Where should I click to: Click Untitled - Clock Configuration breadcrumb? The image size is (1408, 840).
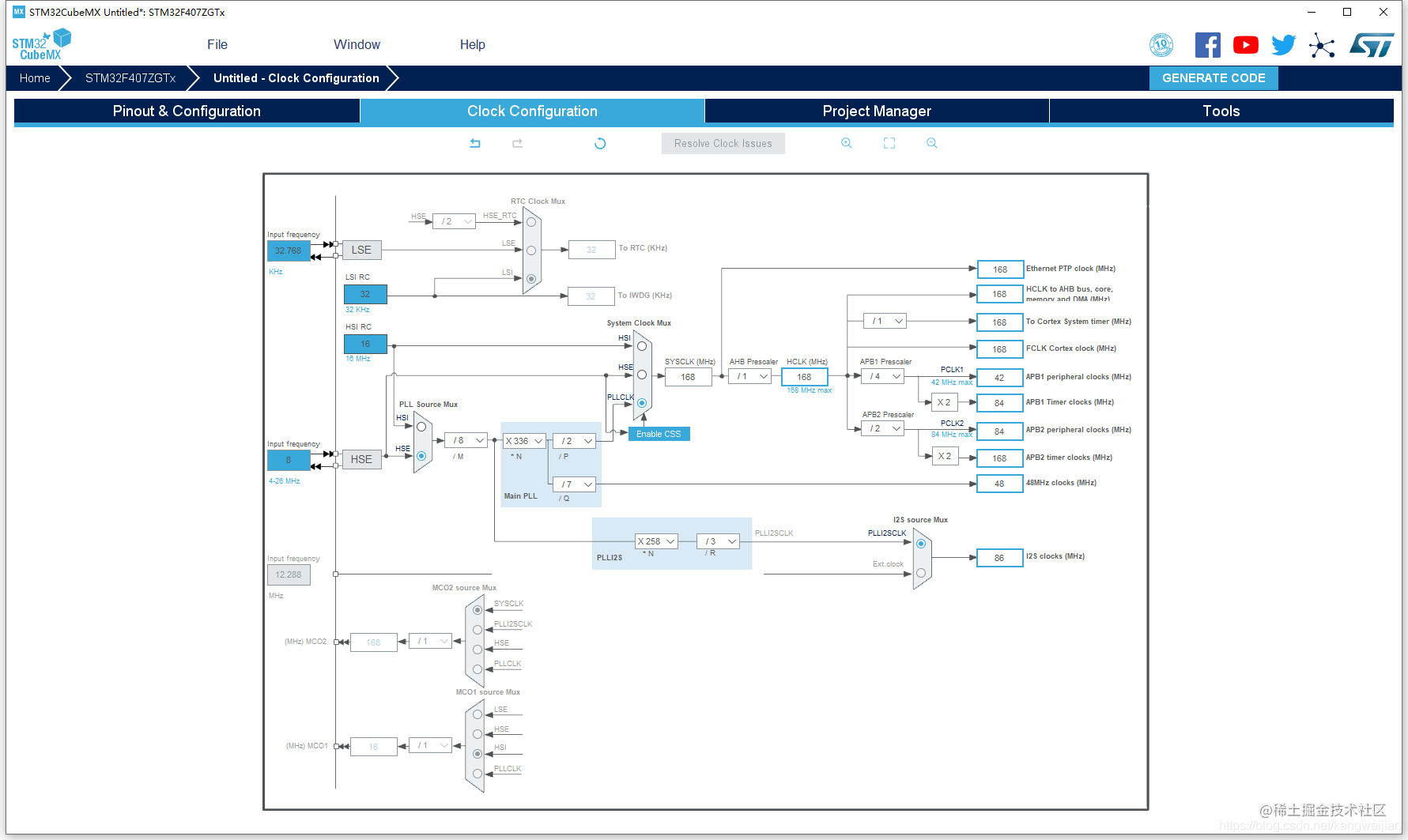(296, 78)
